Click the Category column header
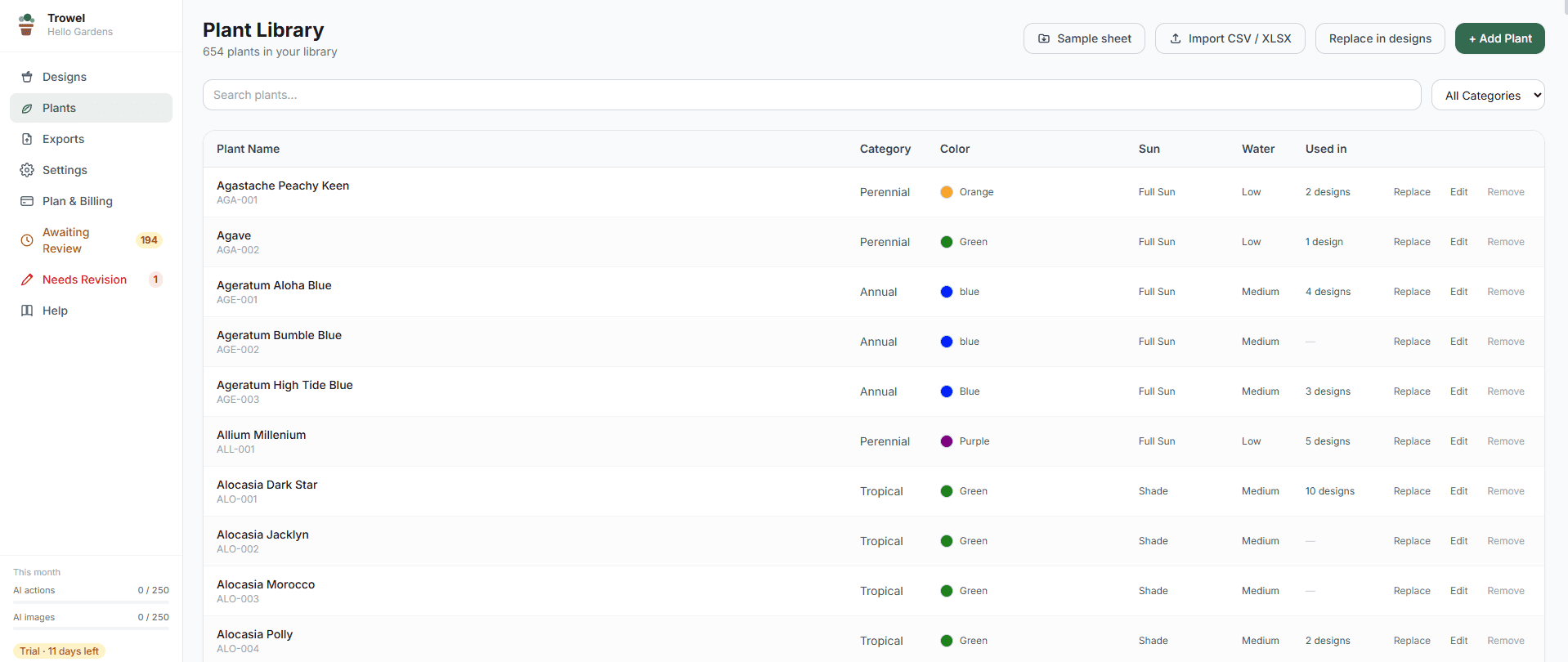The width and height of the screenshot is (1568, 662). [885, 149]
